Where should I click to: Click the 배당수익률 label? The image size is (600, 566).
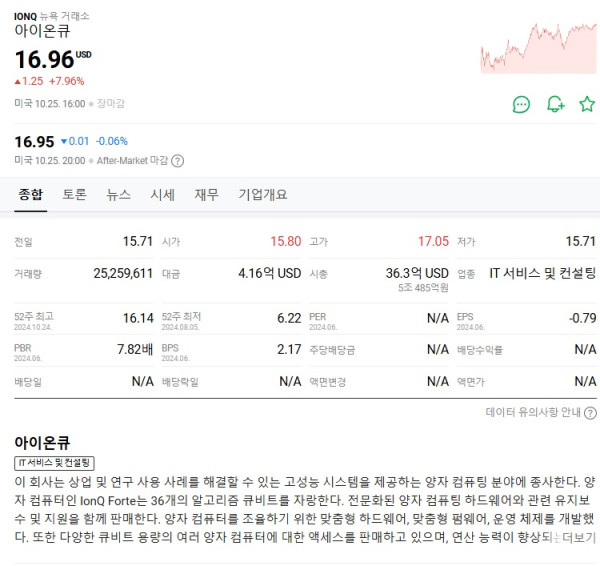click(479, 350)
